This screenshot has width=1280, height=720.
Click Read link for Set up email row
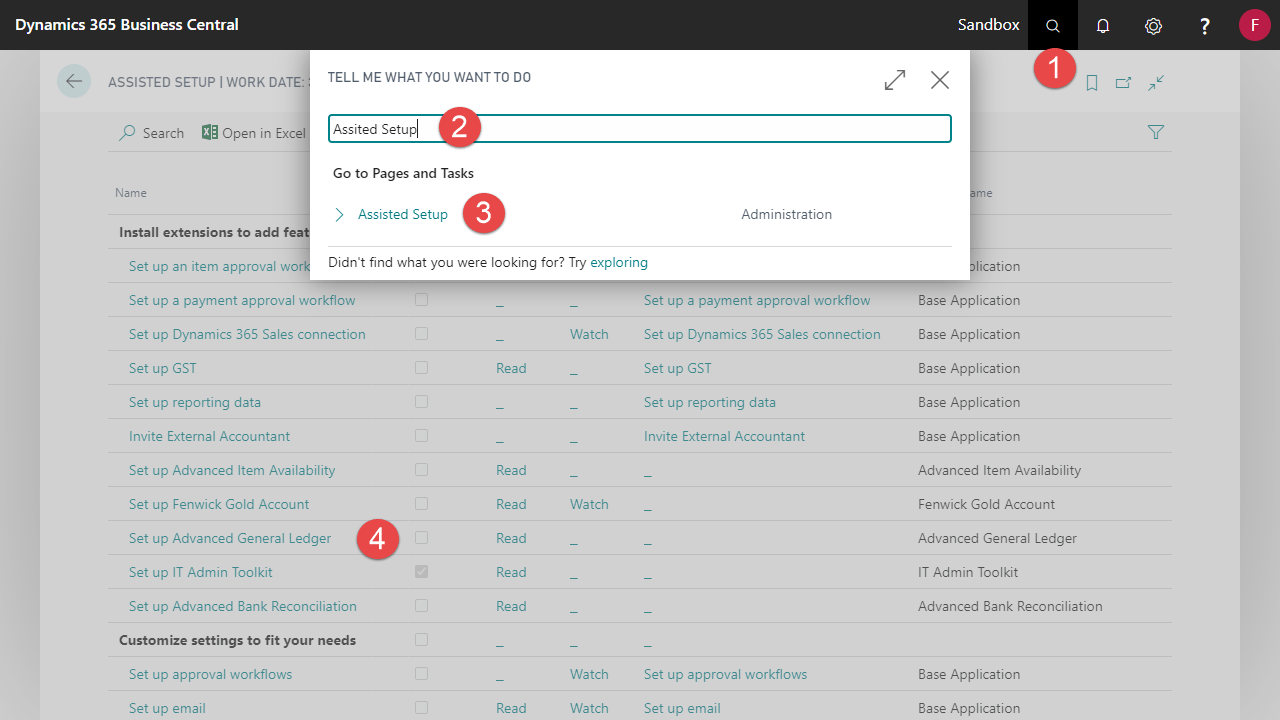pos(511,708)
